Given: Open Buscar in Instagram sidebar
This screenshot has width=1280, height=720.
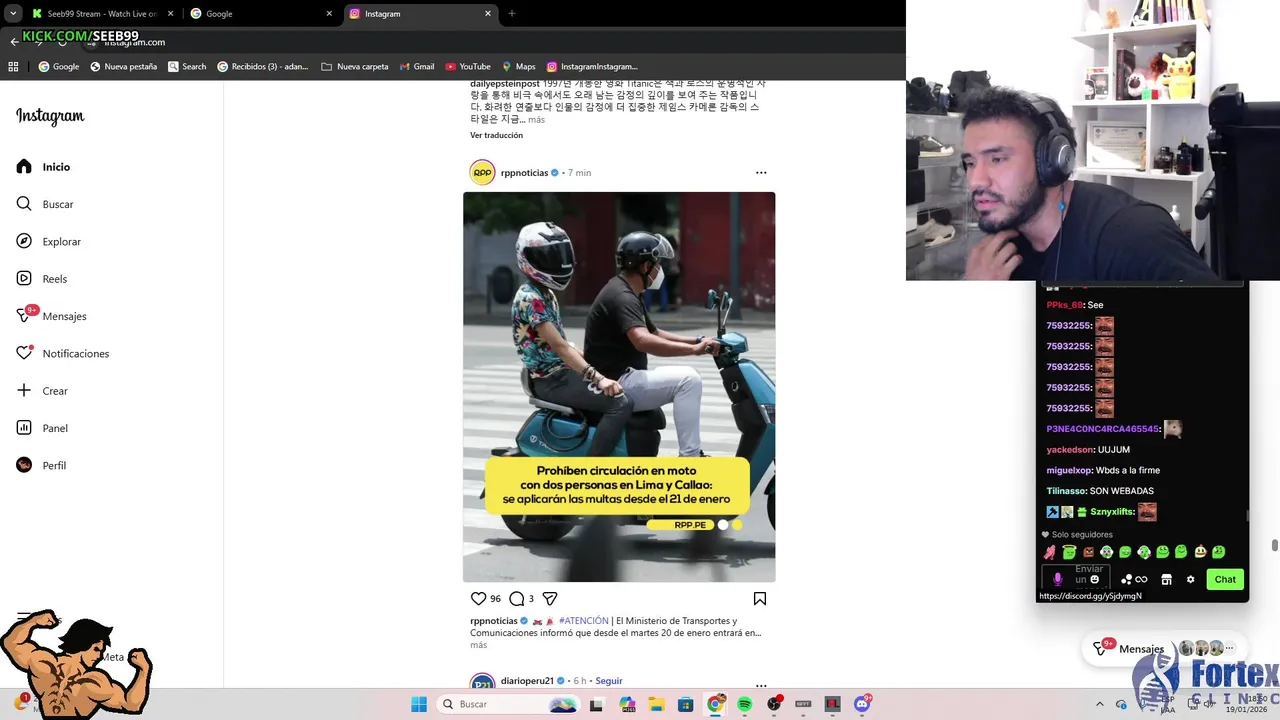Looking at the screenshot, I should (45, 204).
